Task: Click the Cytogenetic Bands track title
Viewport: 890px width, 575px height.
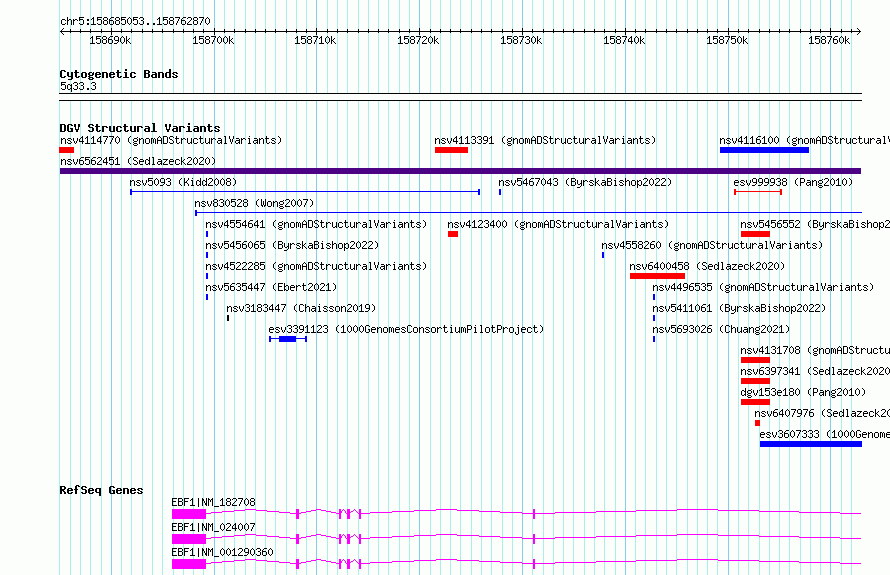Action: [x=119, y=74]
